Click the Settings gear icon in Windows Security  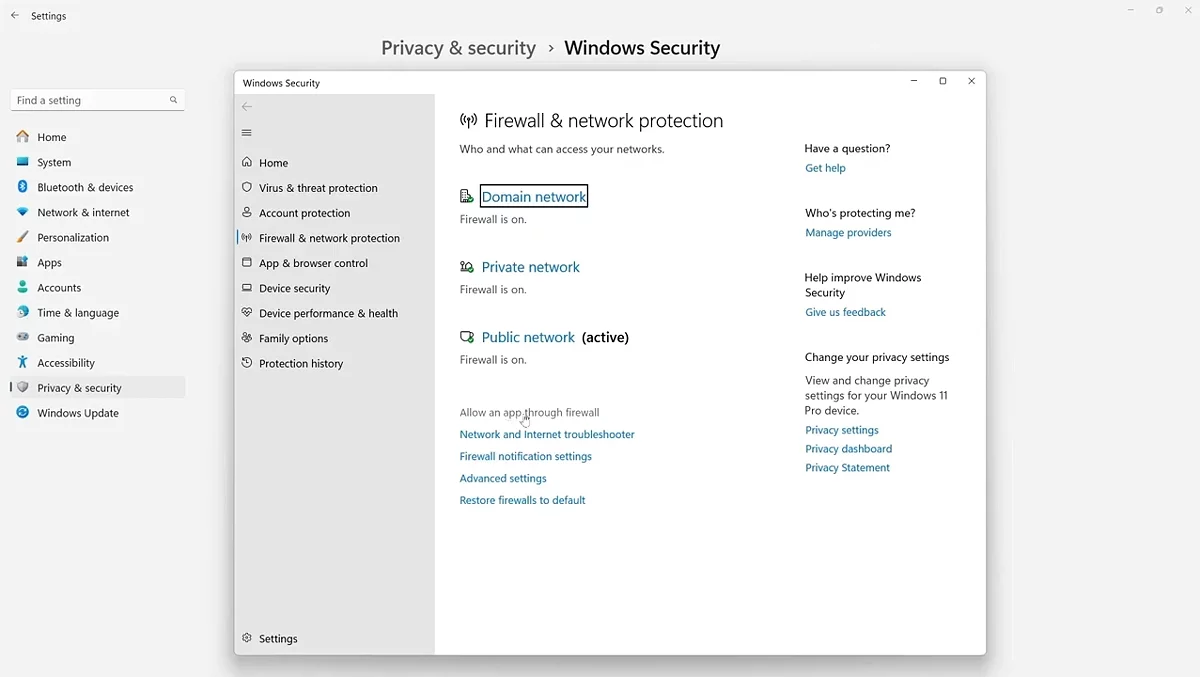247,638
